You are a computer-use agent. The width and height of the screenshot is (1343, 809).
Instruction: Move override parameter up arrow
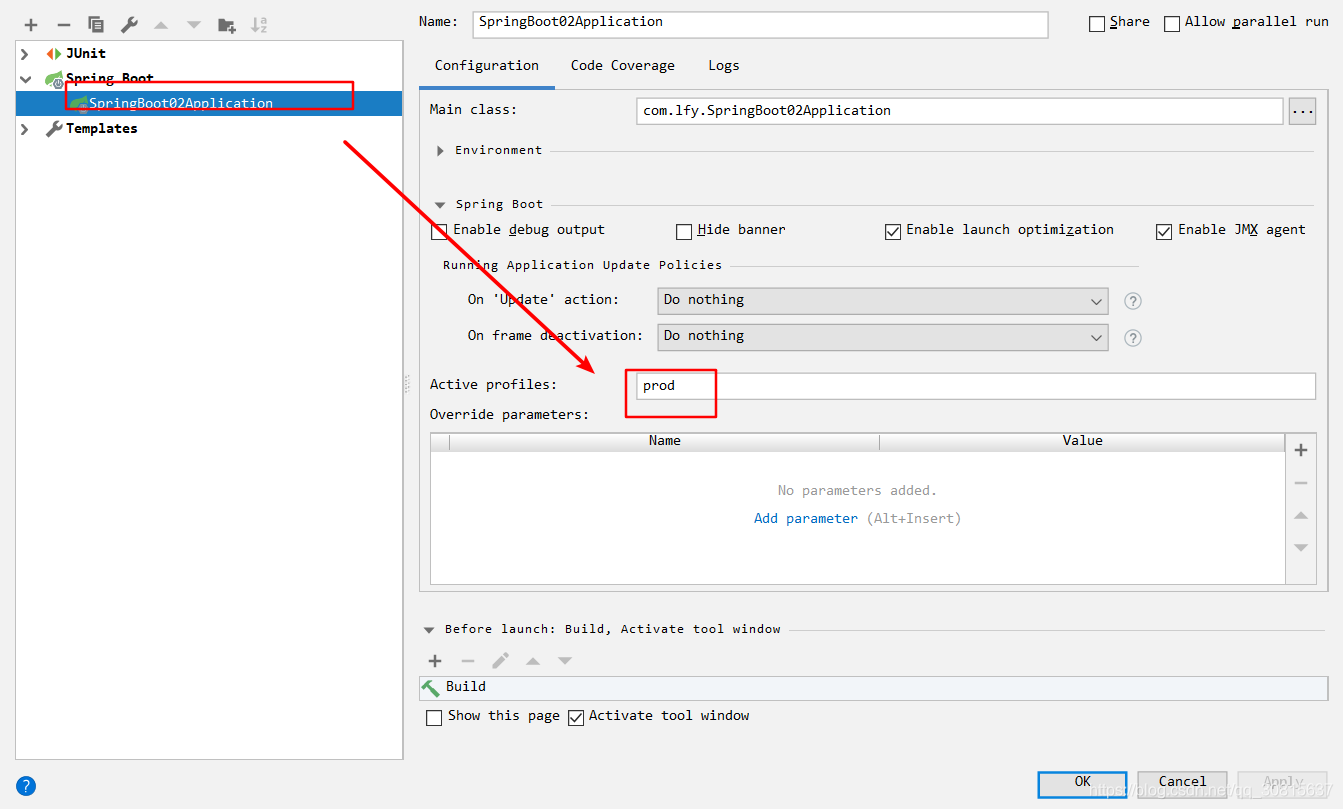pos(1301,515)
